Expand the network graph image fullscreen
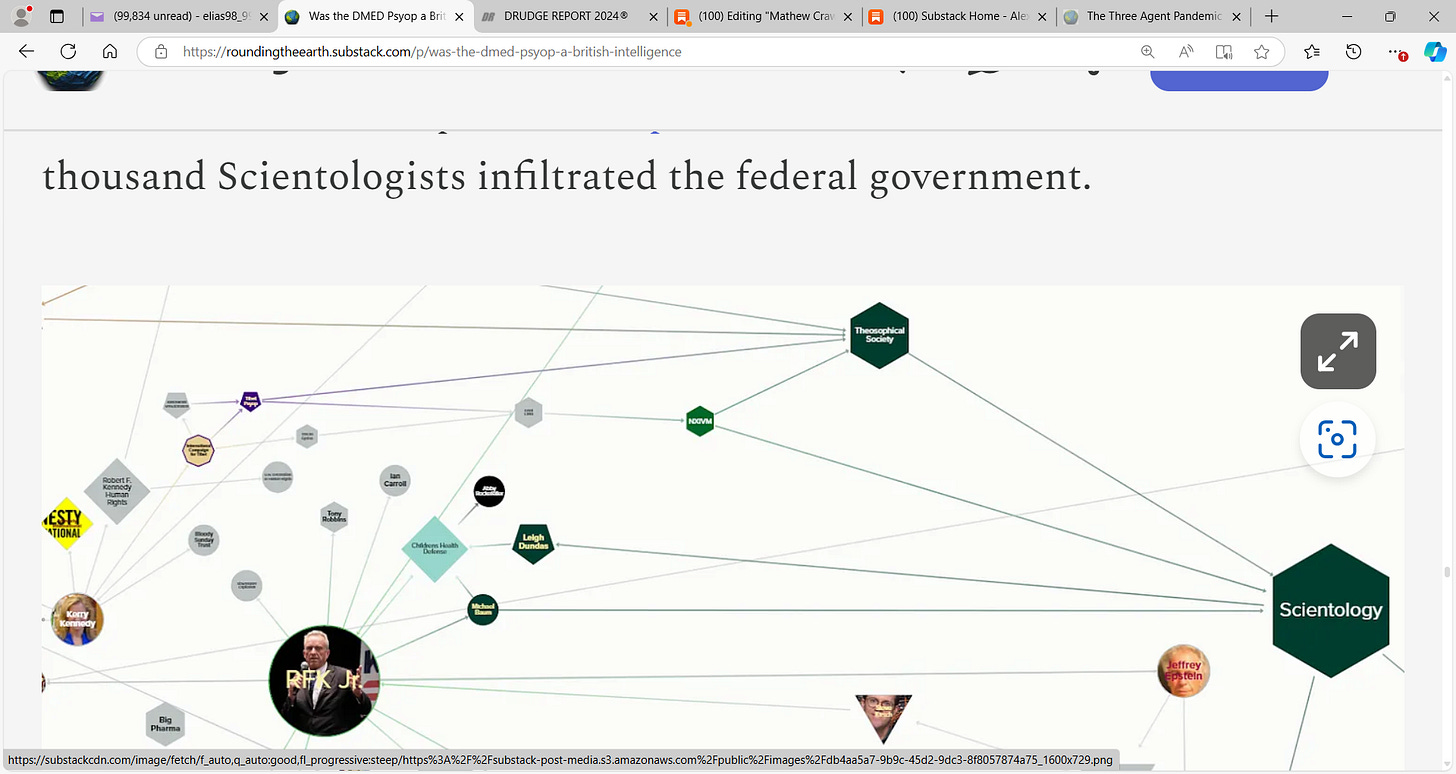The image size is (1456, 774). pyautogui.click(x=1338, y=351)
